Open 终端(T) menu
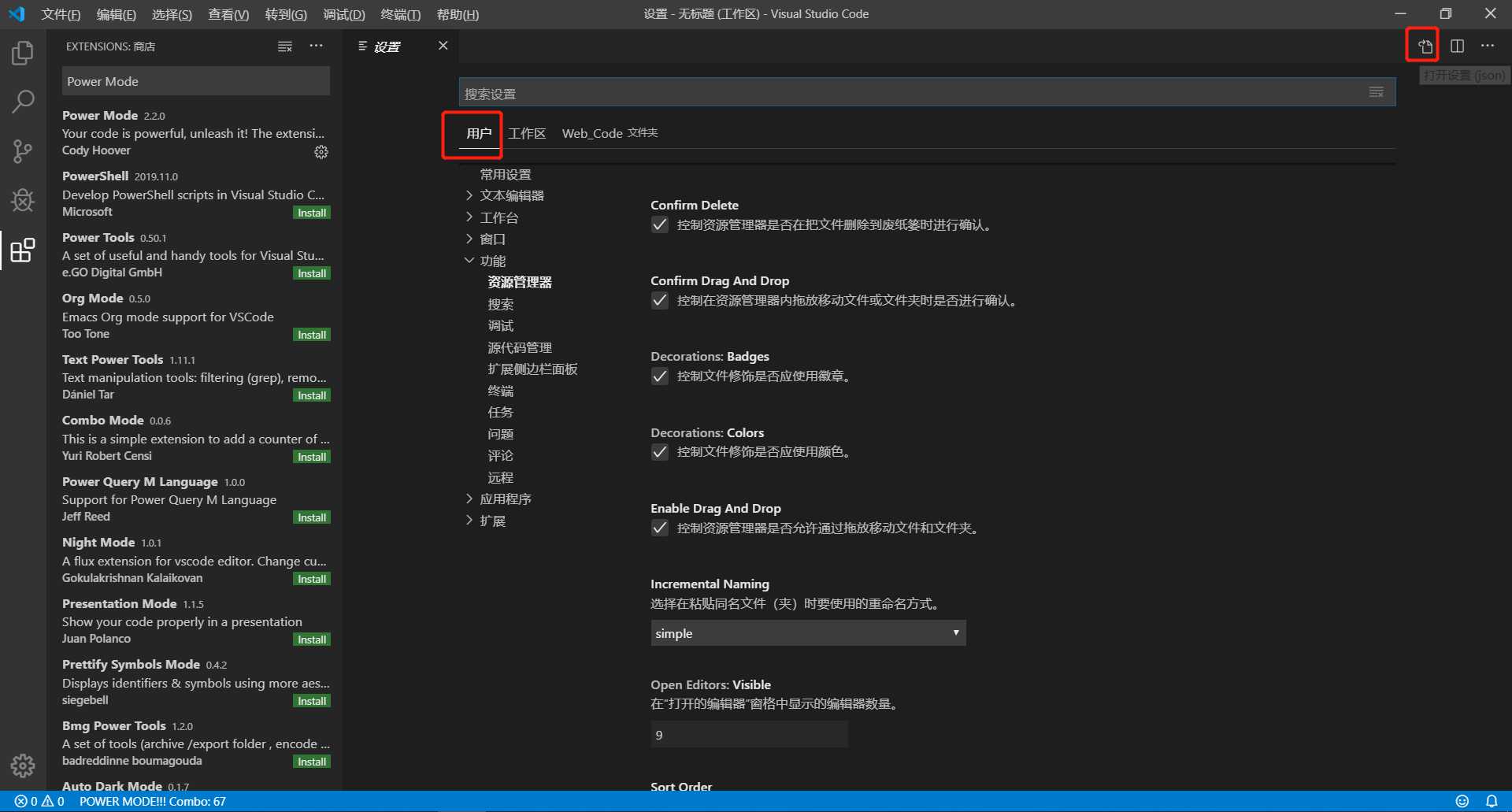The width and height of the screenshot is (1512, 812). point(400,14)
